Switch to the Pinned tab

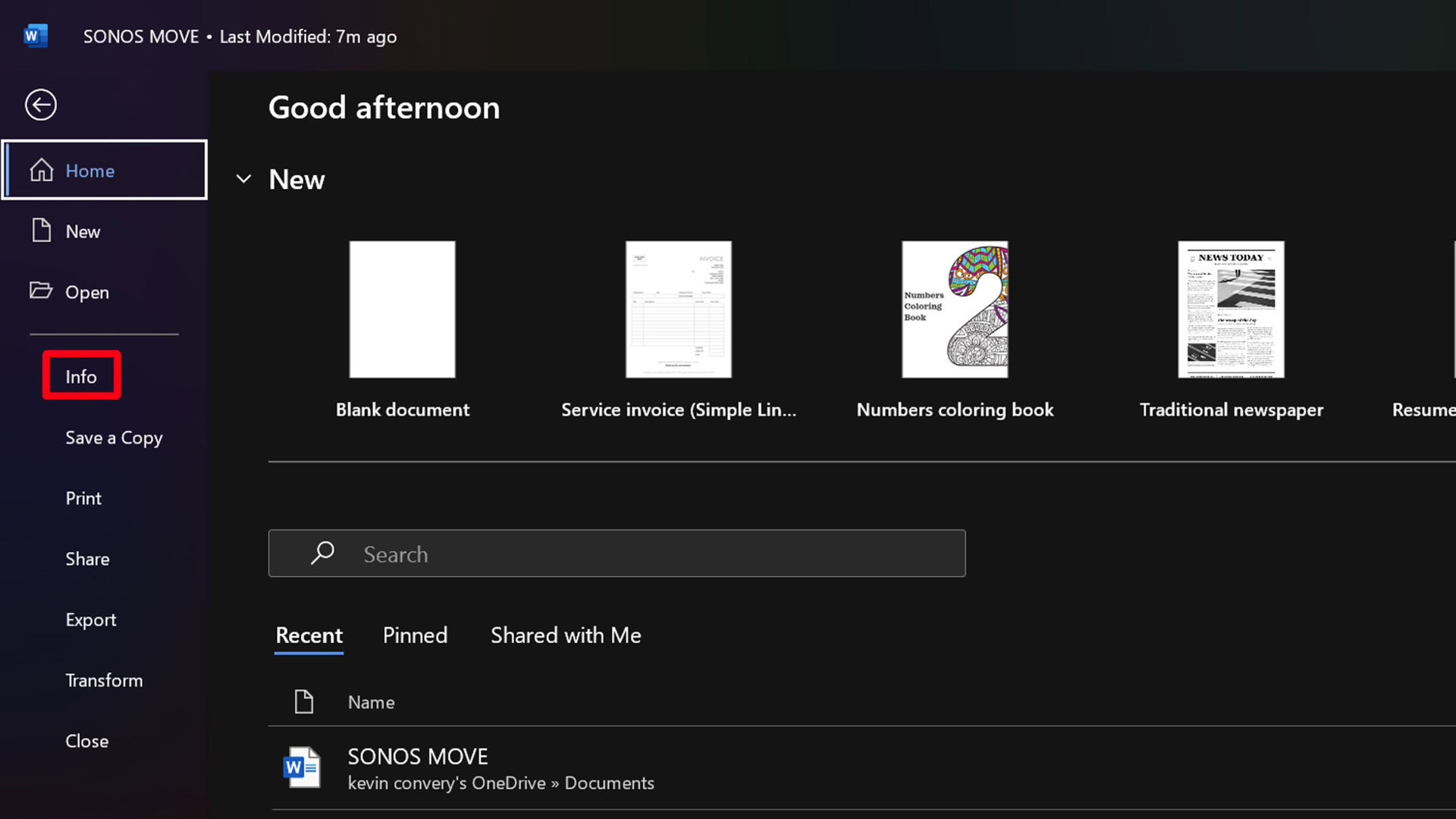click(x=415, y=635)
